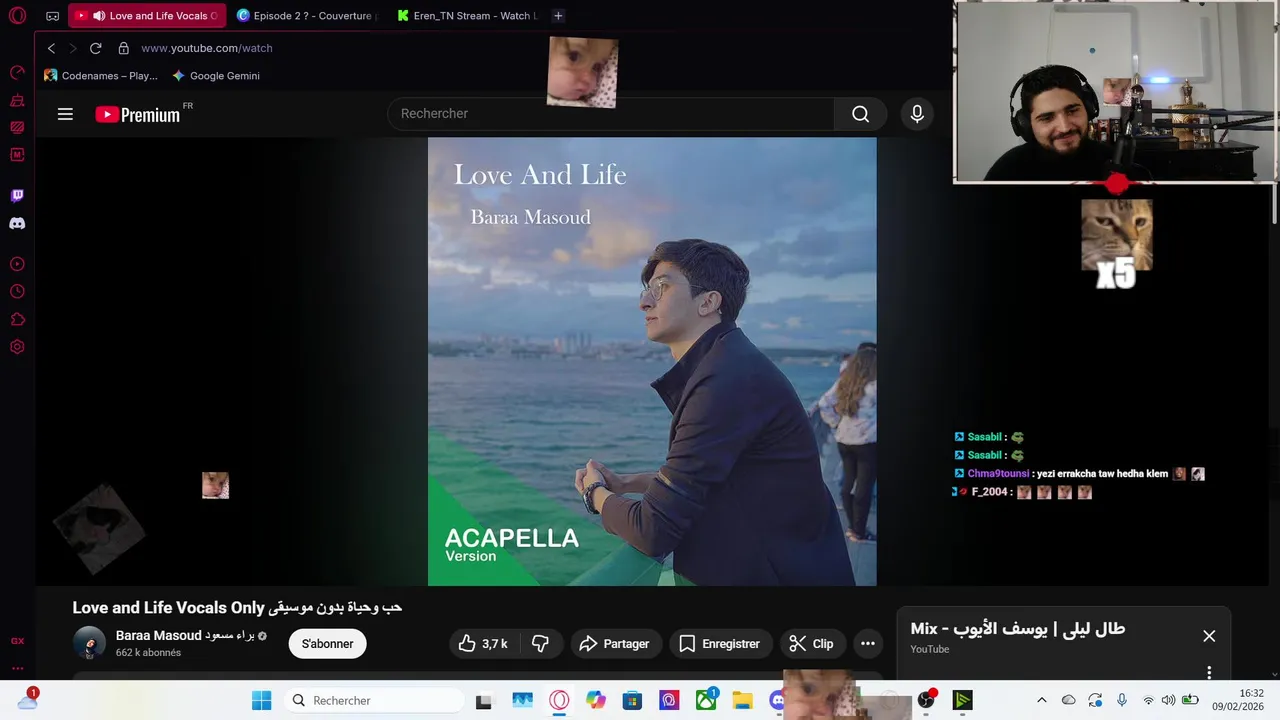Open GX Control speedometer in sidebar
Screen dimensions: 1280x720
coord(17,72)
